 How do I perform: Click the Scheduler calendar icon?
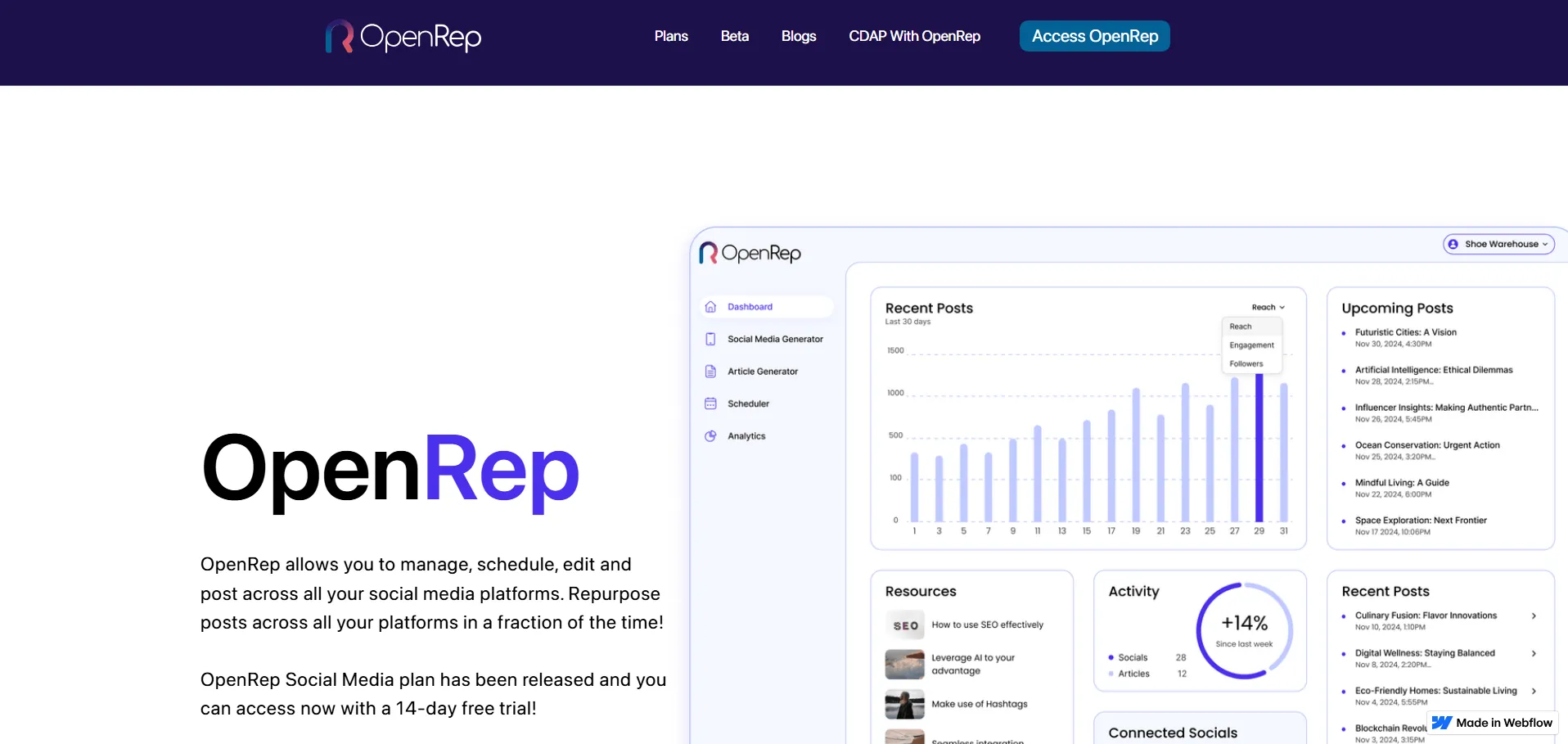[710, 404]
